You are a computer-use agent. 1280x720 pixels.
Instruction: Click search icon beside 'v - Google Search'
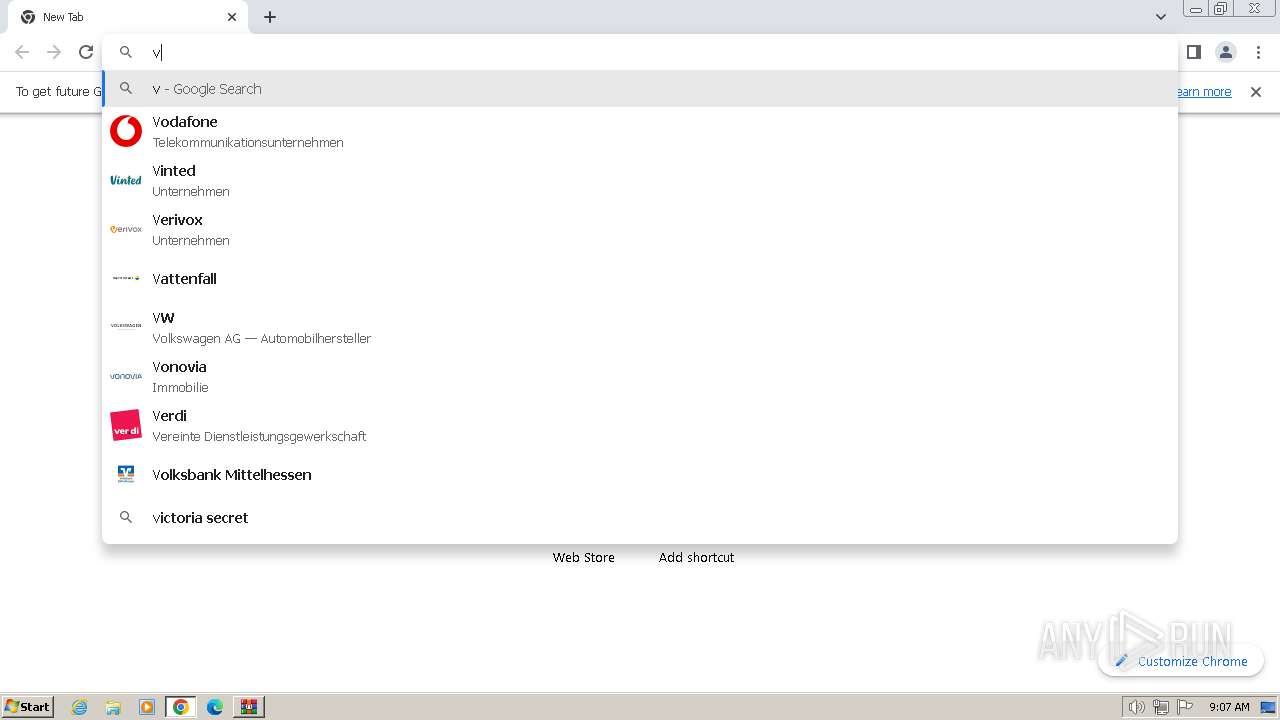(x=126, y=88)
